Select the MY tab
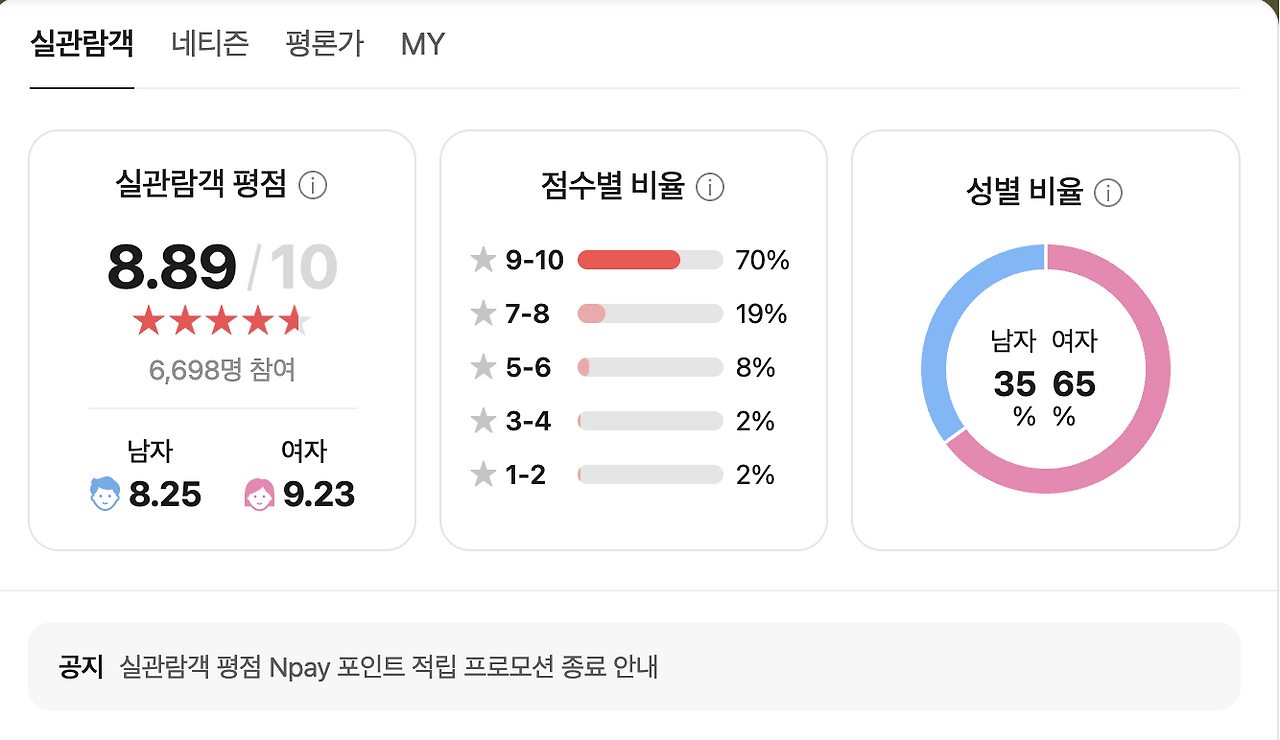 422,44
